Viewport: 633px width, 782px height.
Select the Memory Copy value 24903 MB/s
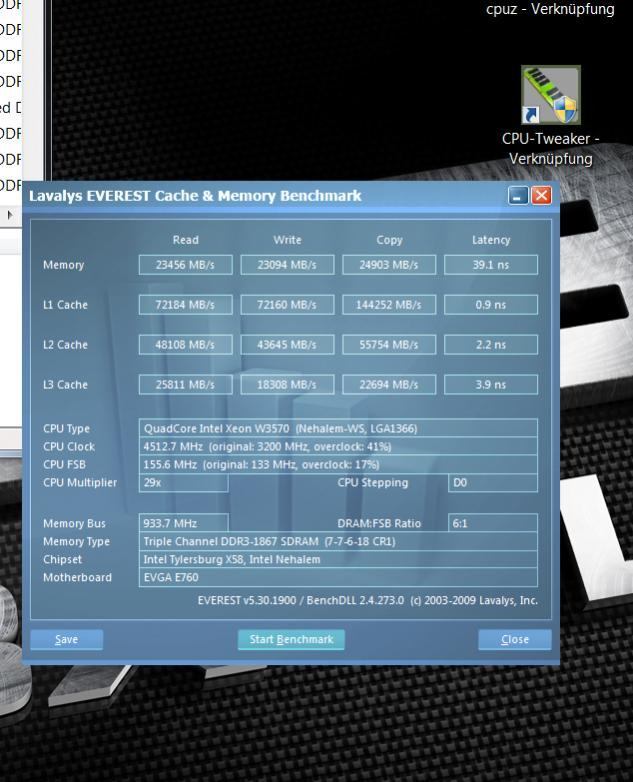coord(389,265)
